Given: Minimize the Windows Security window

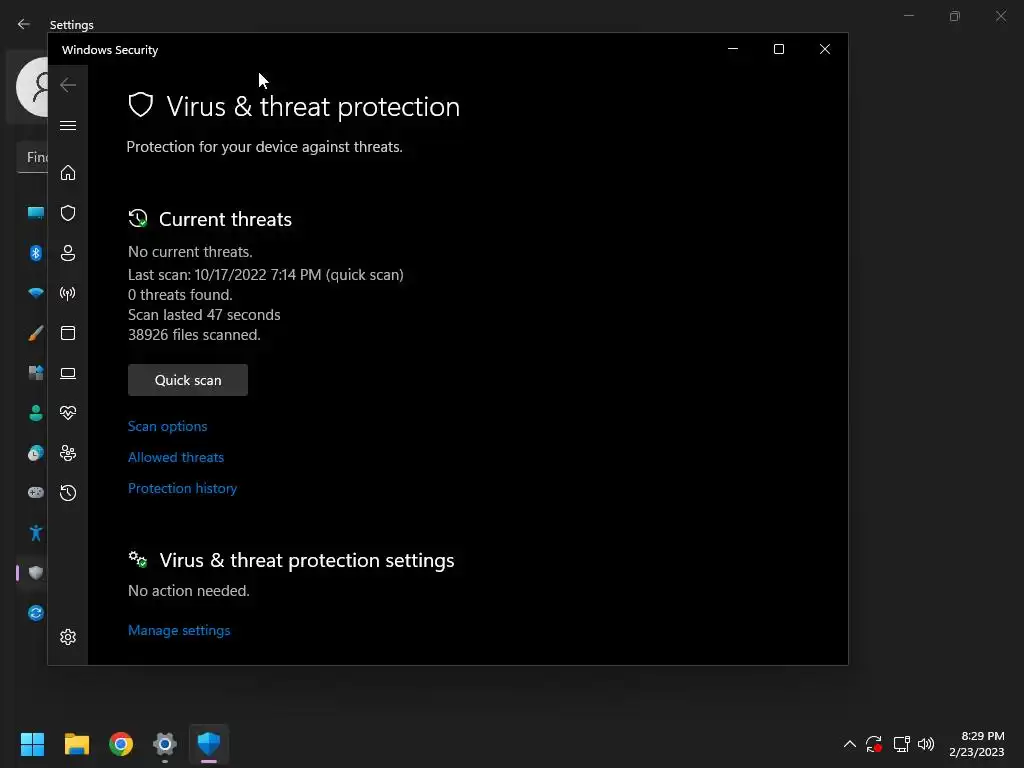Looking at the screenshot, I should pyautogui.click(x=733, y=49).
